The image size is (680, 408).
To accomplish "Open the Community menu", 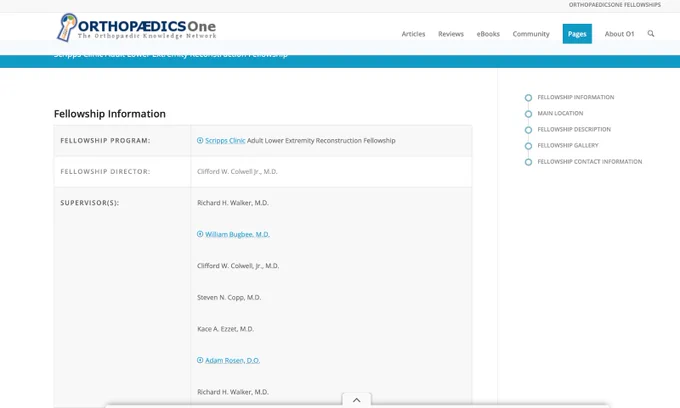I will pos(531,34).
